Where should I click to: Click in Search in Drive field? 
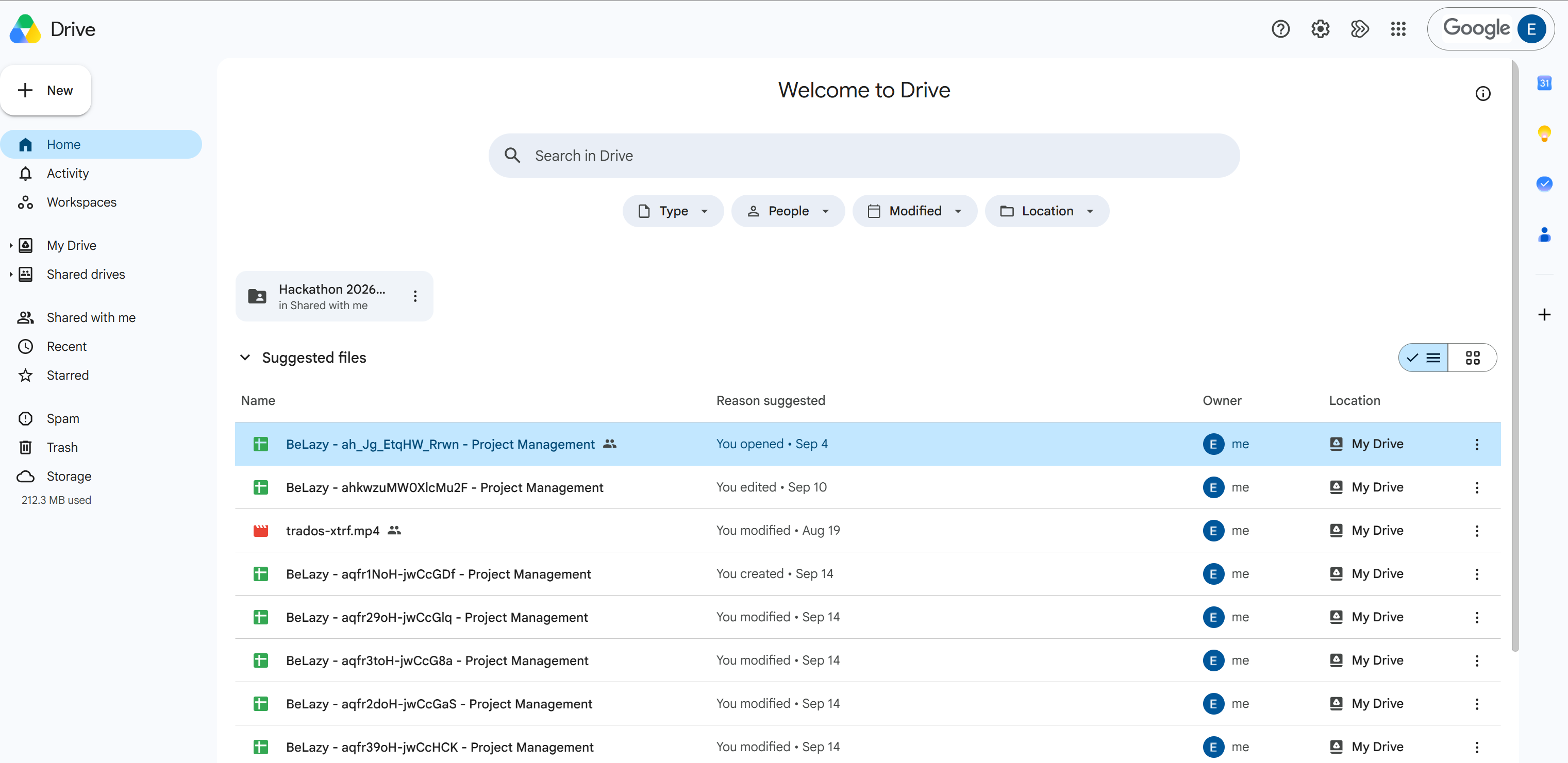pyautogui.click(x=864, y=156)
